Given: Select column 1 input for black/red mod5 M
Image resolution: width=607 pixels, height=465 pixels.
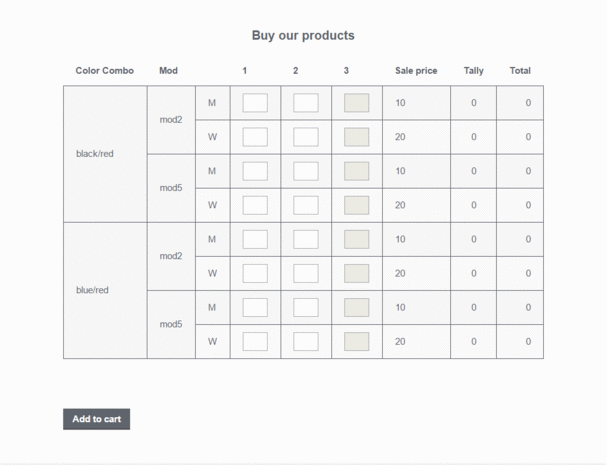Looking at the screenshot, I should tap(255, 171).
